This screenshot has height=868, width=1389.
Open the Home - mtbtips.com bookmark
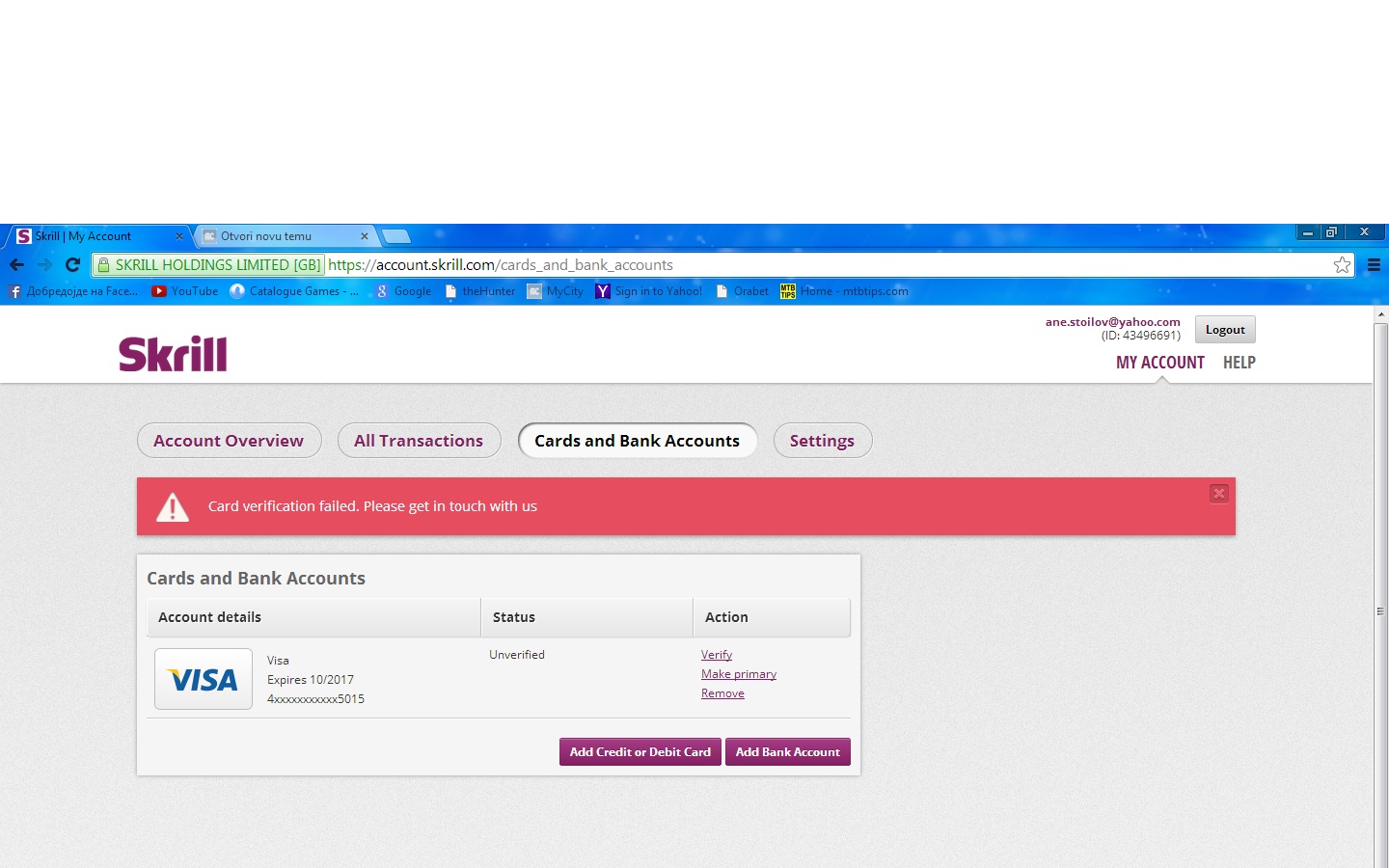[x=844, y=291]
